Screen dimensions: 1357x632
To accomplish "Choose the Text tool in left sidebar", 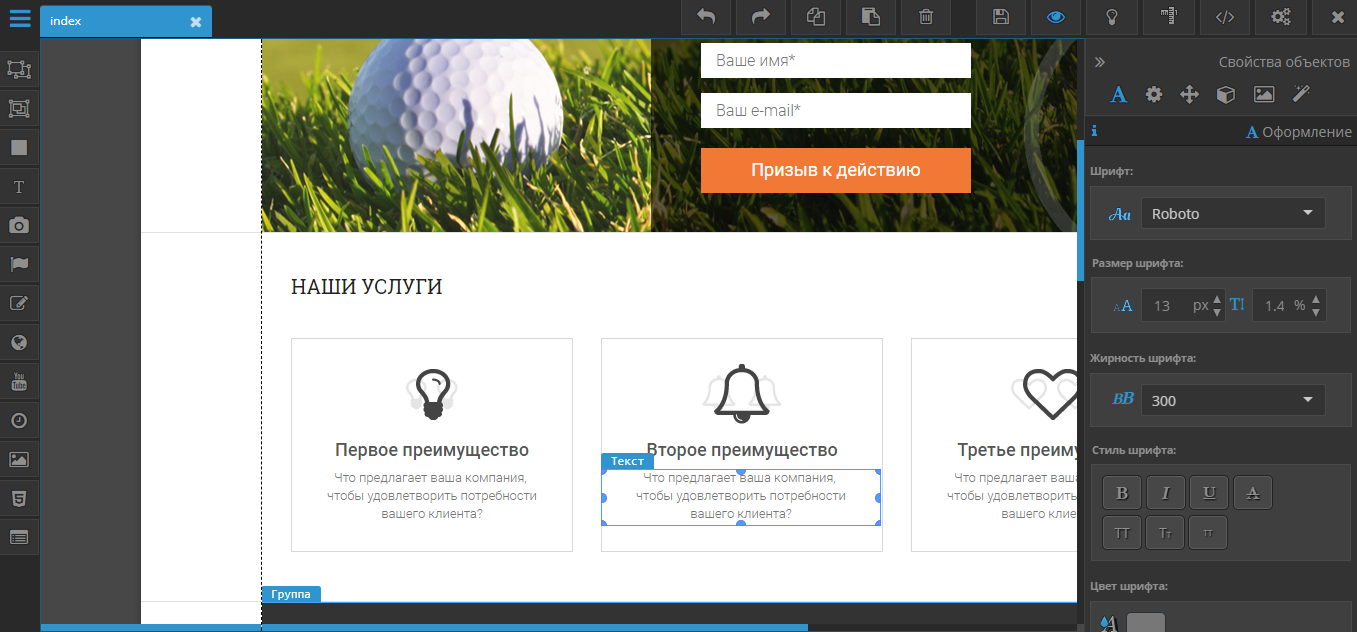I will (x=19, y=186).
